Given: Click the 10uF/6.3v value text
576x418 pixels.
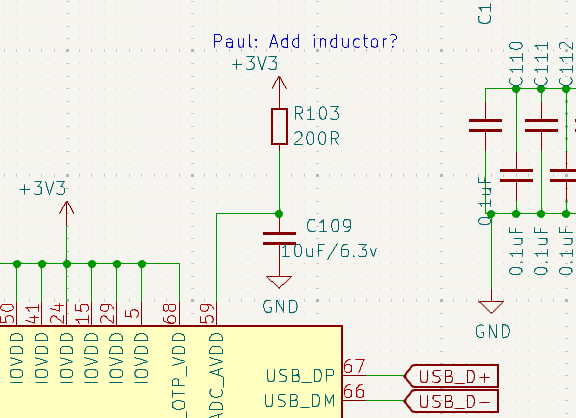Looking at the screenshot, I should (329, 251).
